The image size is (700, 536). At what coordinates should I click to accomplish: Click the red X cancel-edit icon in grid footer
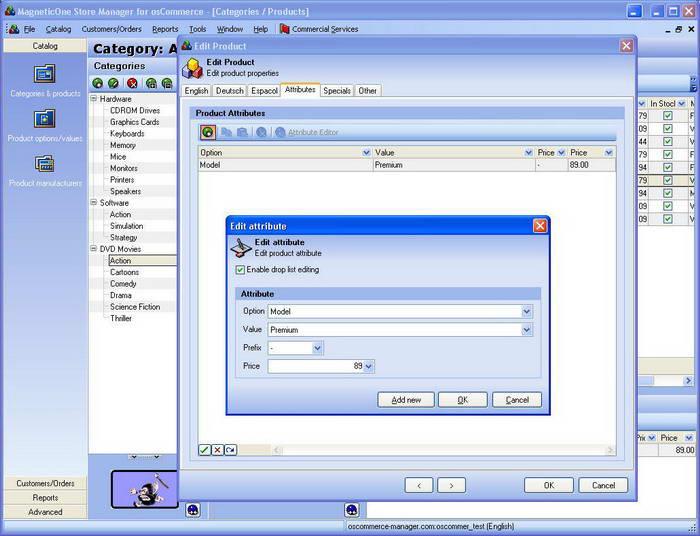[217, 450]
